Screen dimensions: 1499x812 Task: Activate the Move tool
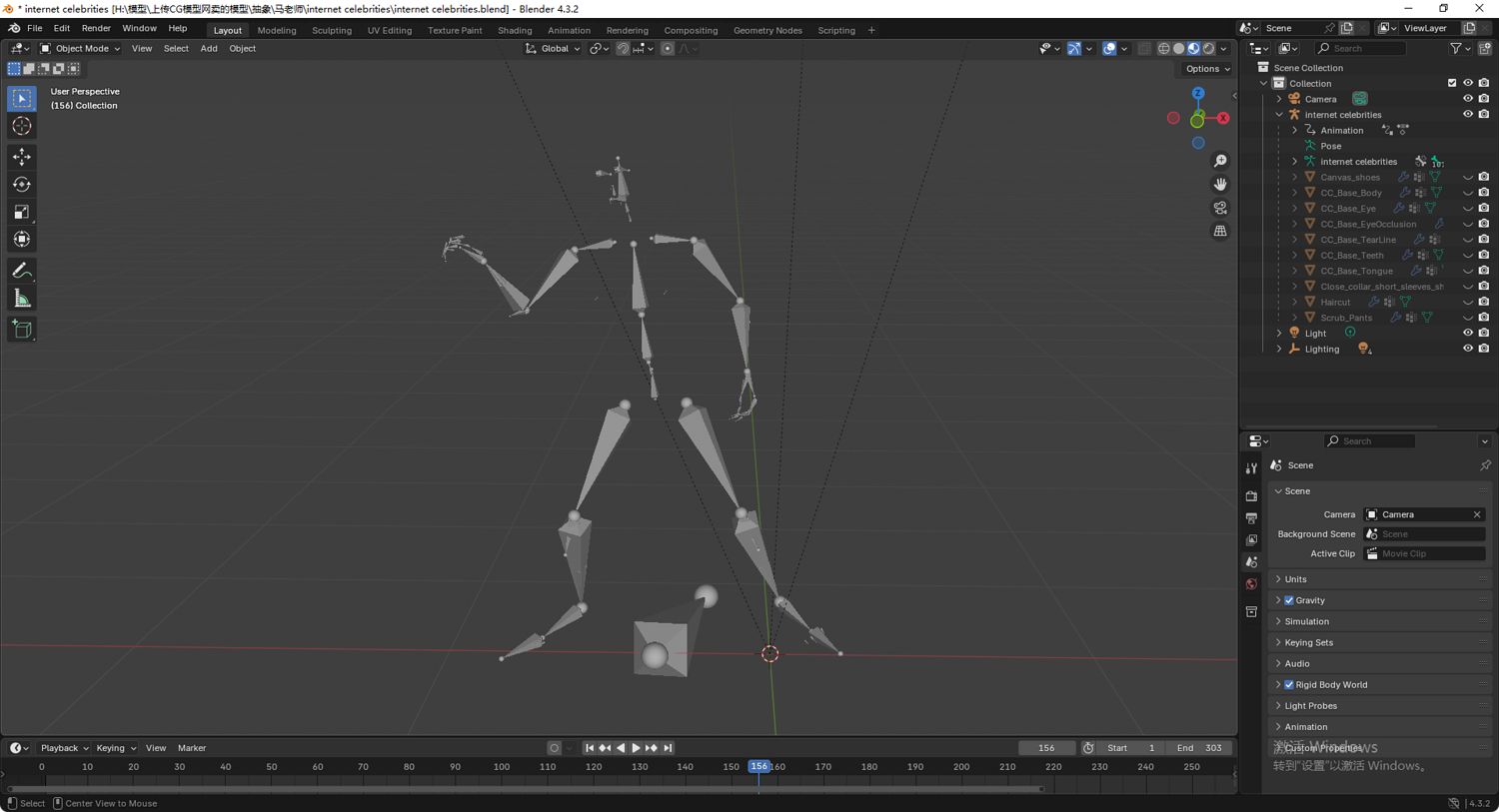pyautogui.click(x=22, y=157)
